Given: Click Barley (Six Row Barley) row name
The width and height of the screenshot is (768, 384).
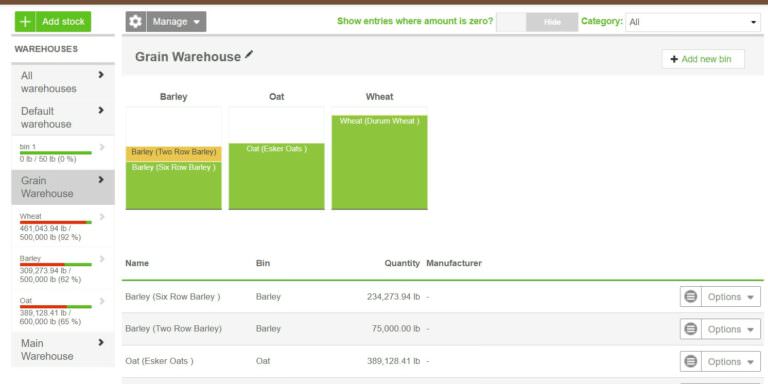Looking at the screenshot, I should pyautogui.click(x=173, y=297).
